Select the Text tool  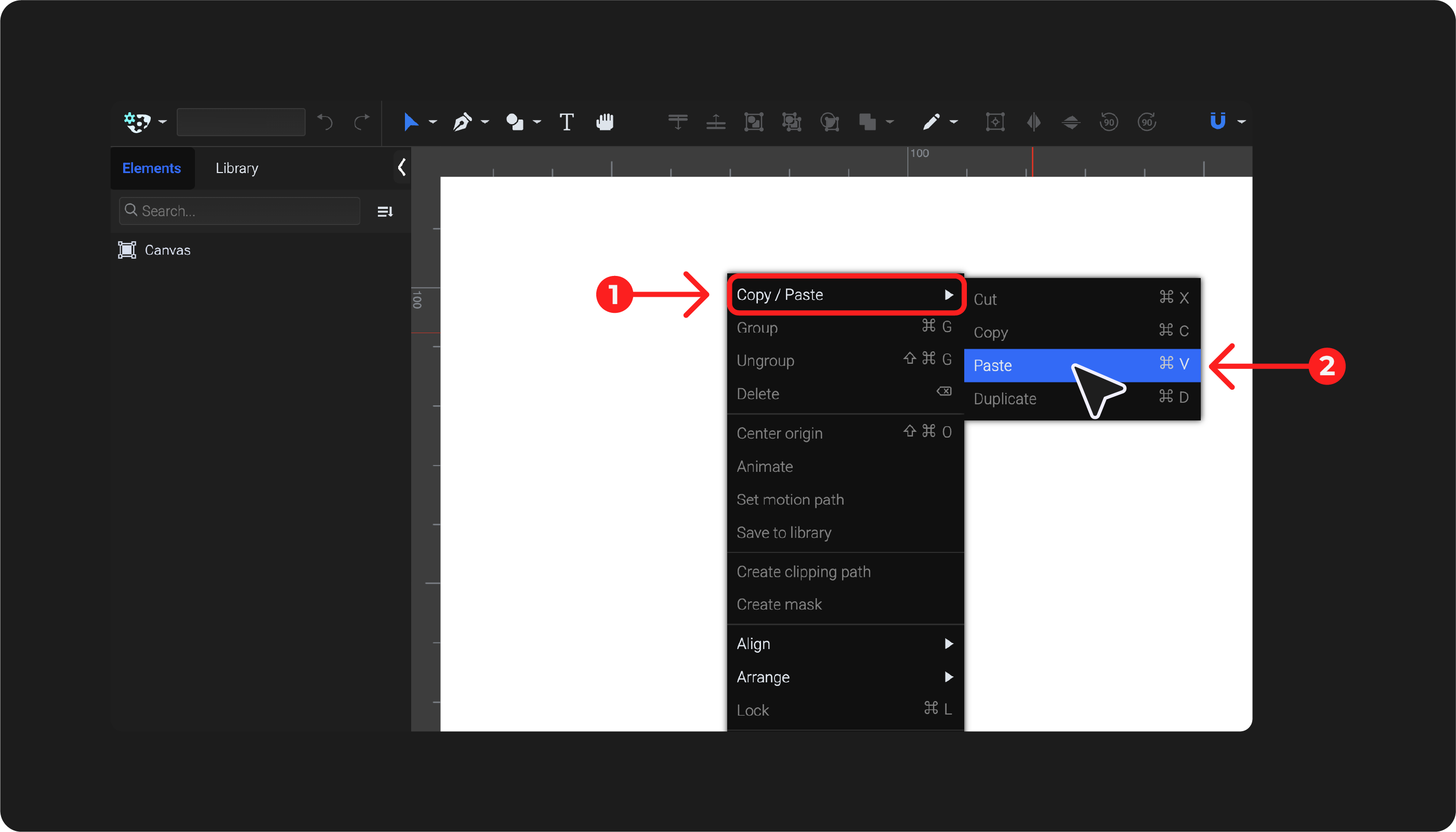coord(566,122)
